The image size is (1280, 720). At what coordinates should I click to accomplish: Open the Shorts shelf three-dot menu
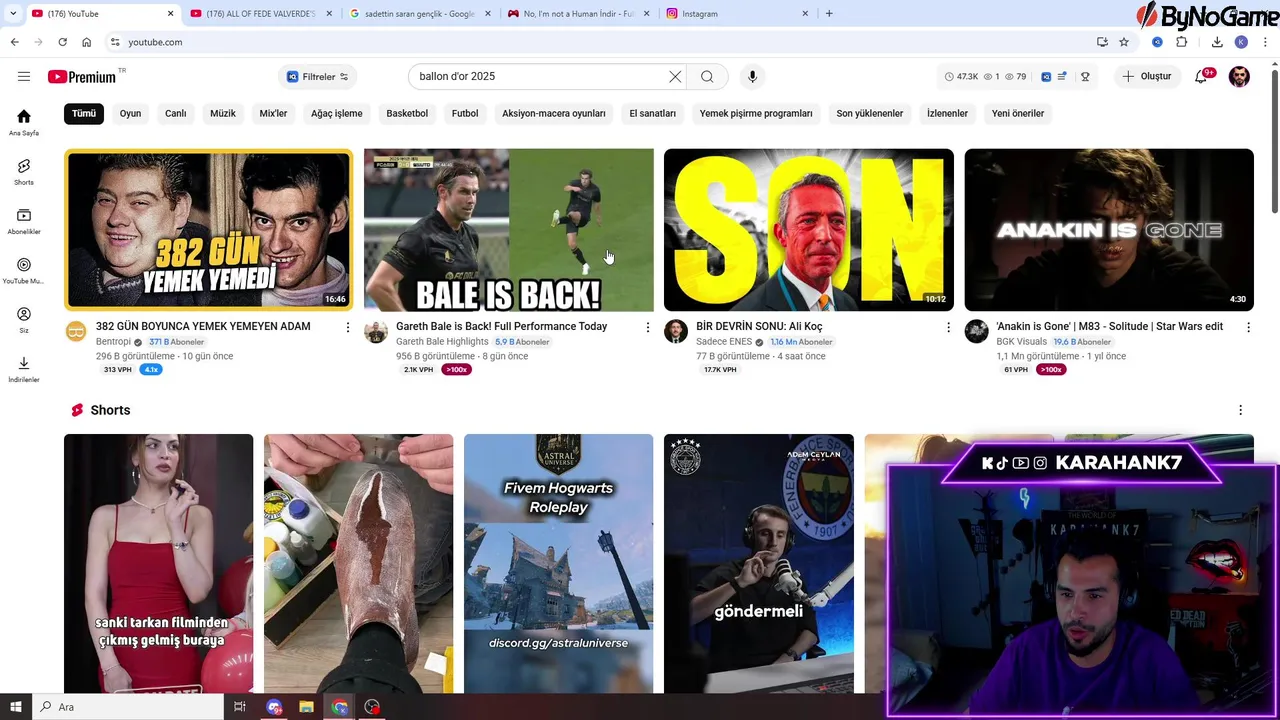(1240, 410)
